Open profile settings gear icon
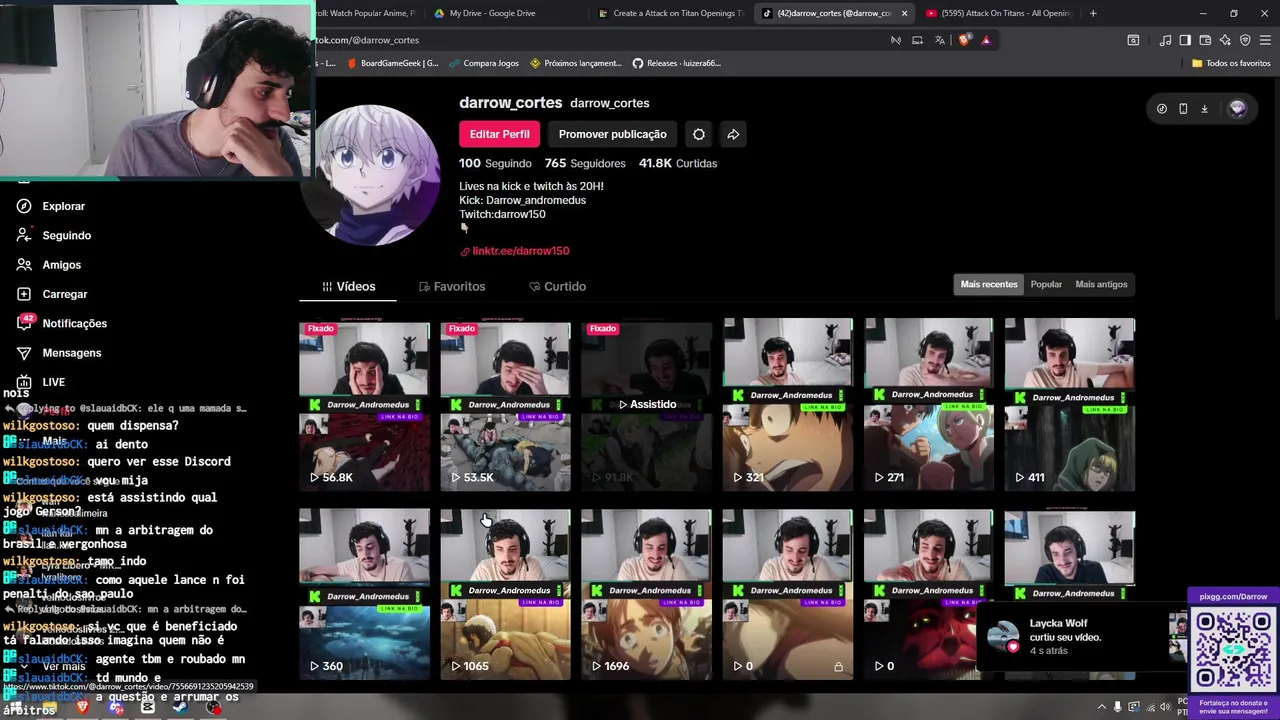 coord(699,134)
